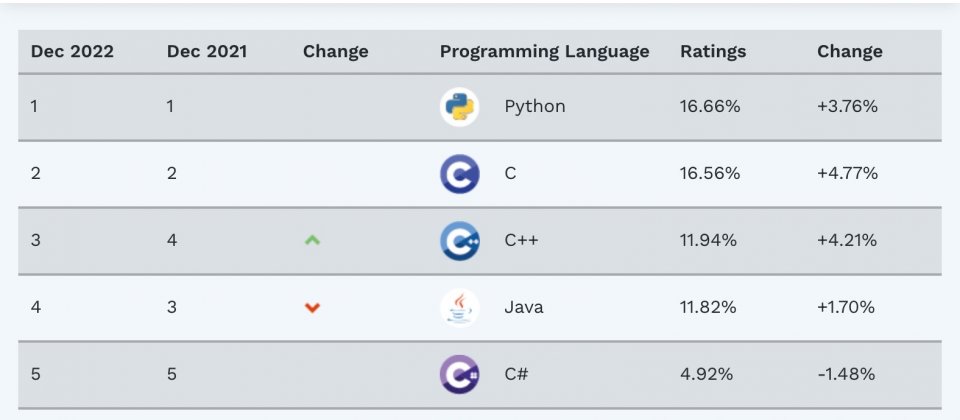Click the Python logo icon
The height and width of the screenshot is (420, 960).
click(459, 107)
